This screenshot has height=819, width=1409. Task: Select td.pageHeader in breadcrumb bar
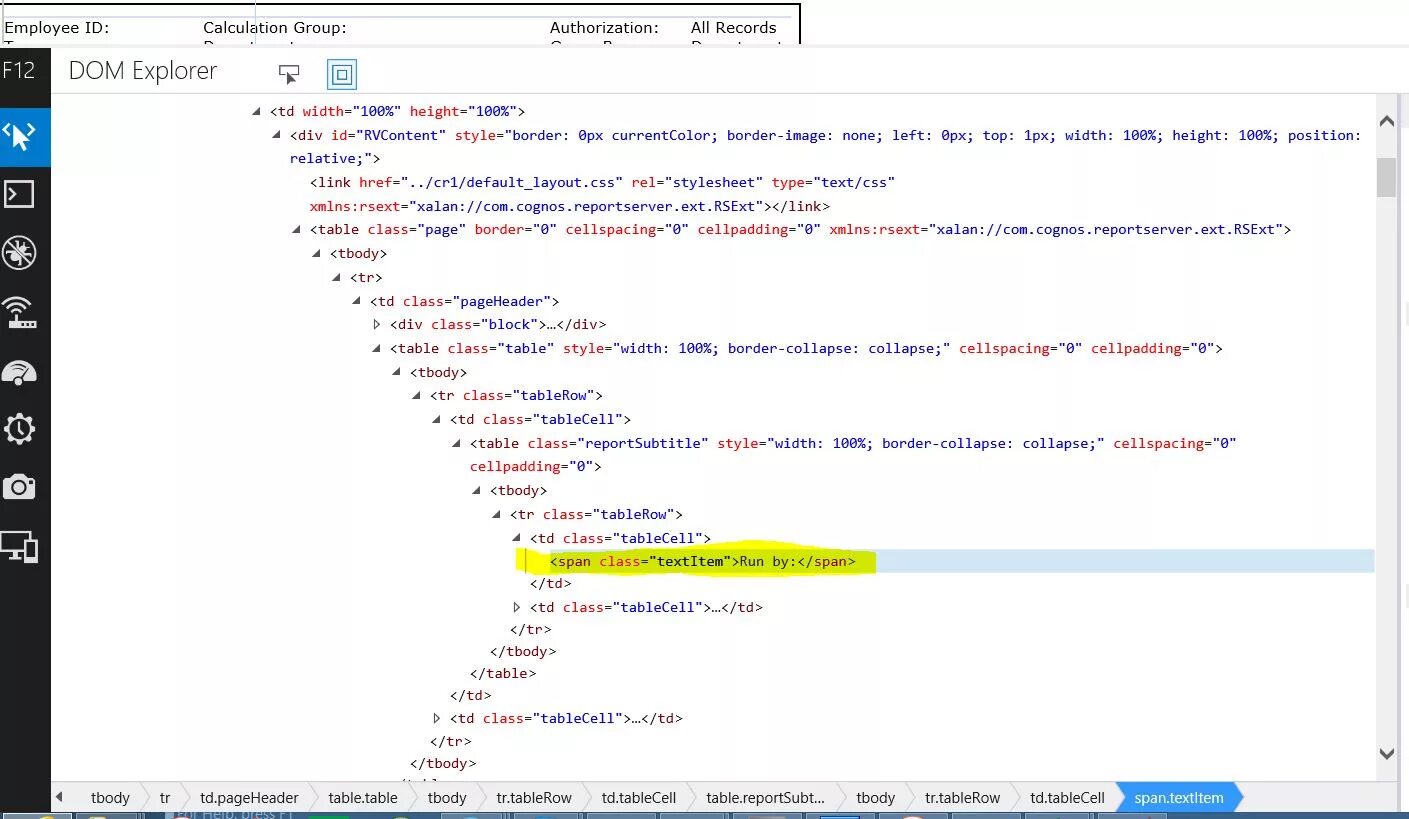pyautogui.click(x=249, y=798)
